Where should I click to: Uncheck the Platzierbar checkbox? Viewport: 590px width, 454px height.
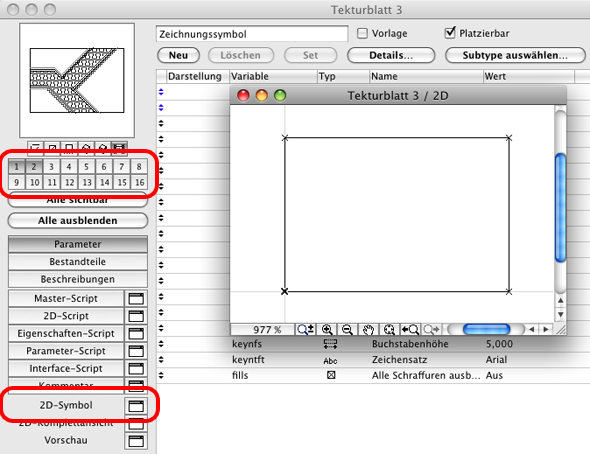[450, 33]
